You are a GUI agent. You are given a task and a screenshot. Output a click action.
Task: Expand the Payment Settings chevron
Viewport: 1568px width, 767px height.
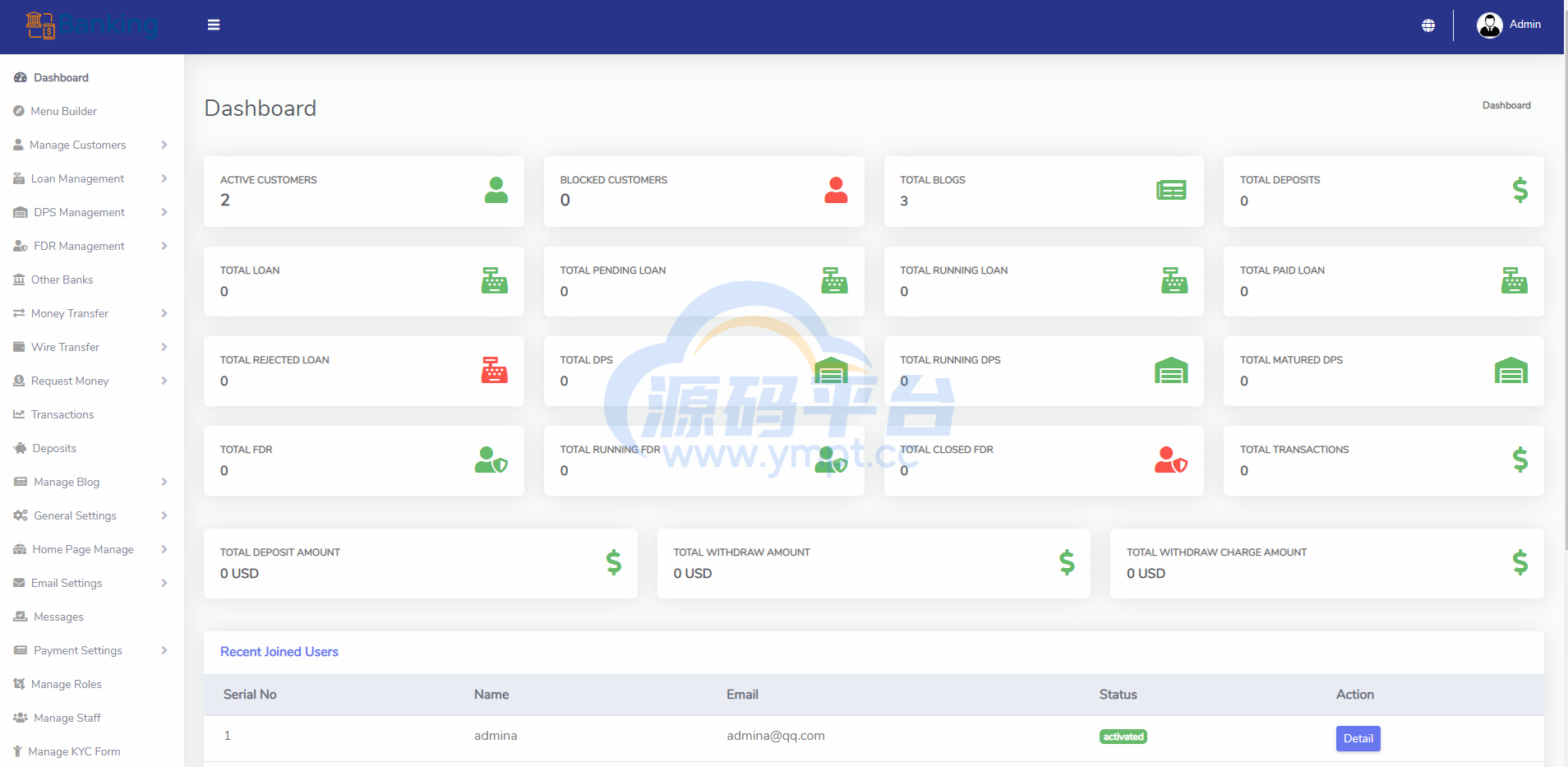tap(164, 650)
